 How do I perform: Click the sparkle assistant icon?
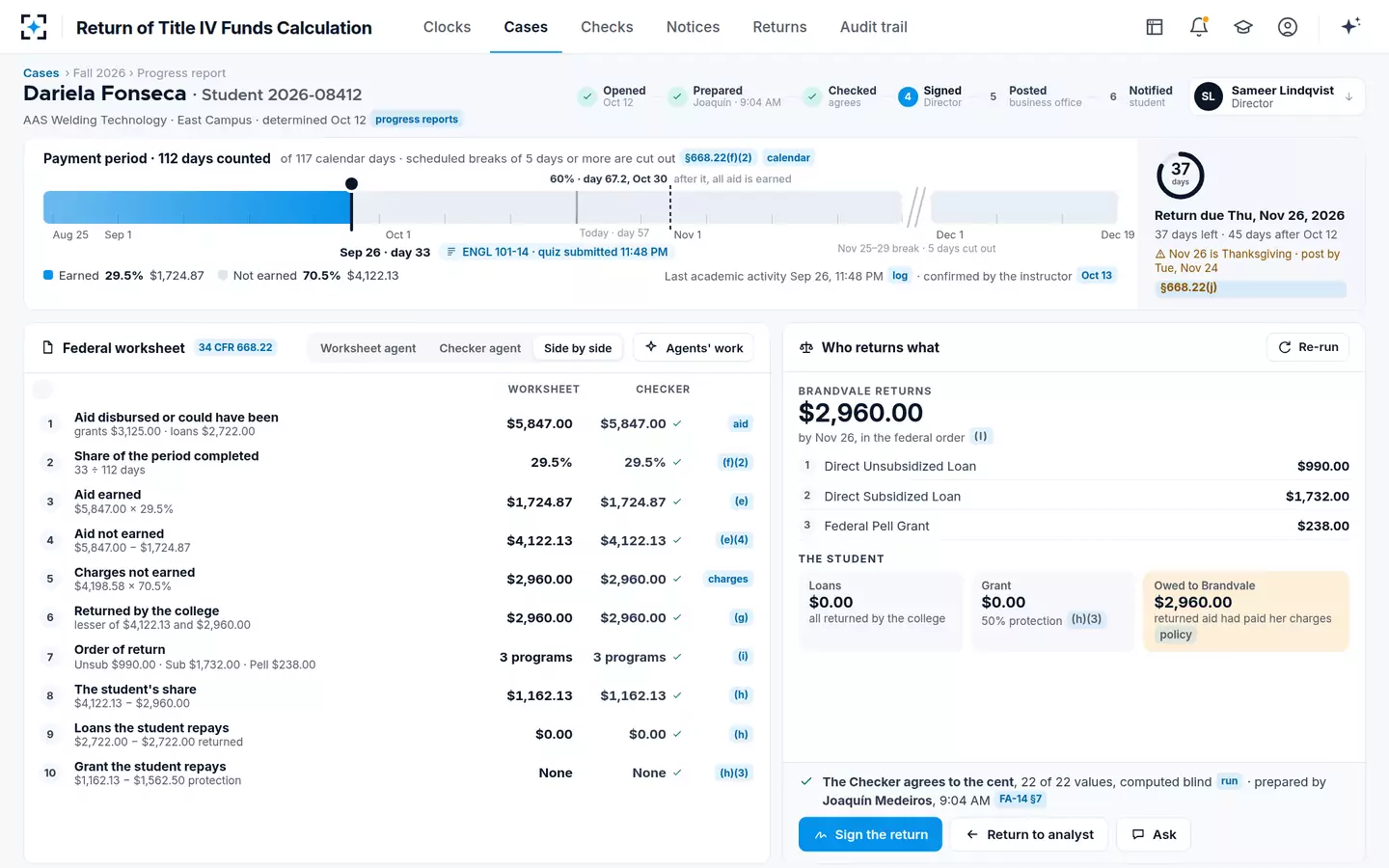1350,26
